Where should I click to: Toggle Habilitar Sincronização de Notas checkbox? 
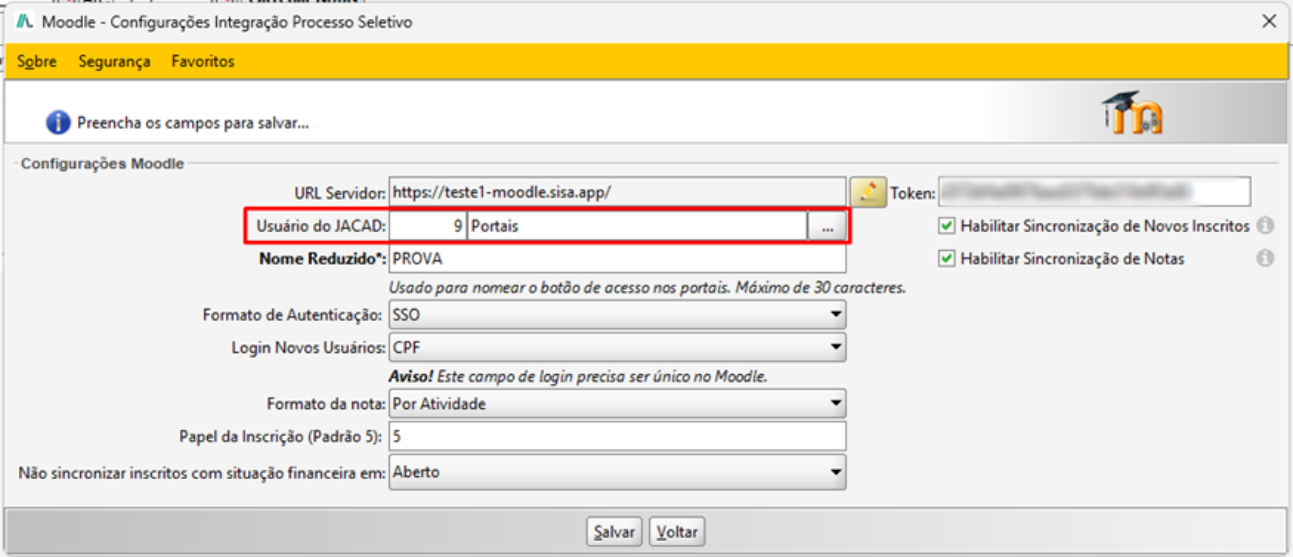point(946,258)
